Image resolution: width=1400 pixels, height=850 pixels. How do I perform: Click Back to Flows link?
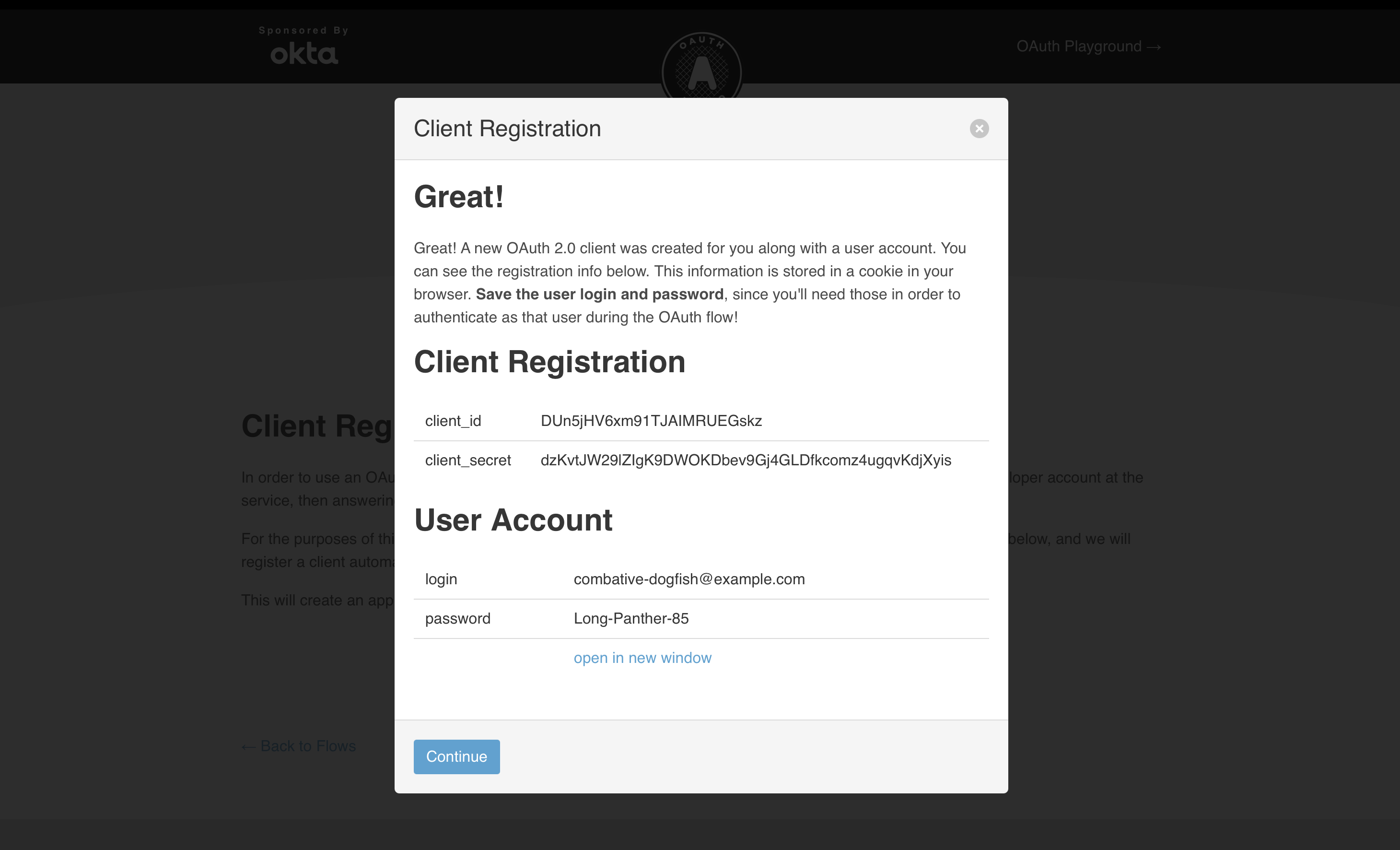[299, 746]
